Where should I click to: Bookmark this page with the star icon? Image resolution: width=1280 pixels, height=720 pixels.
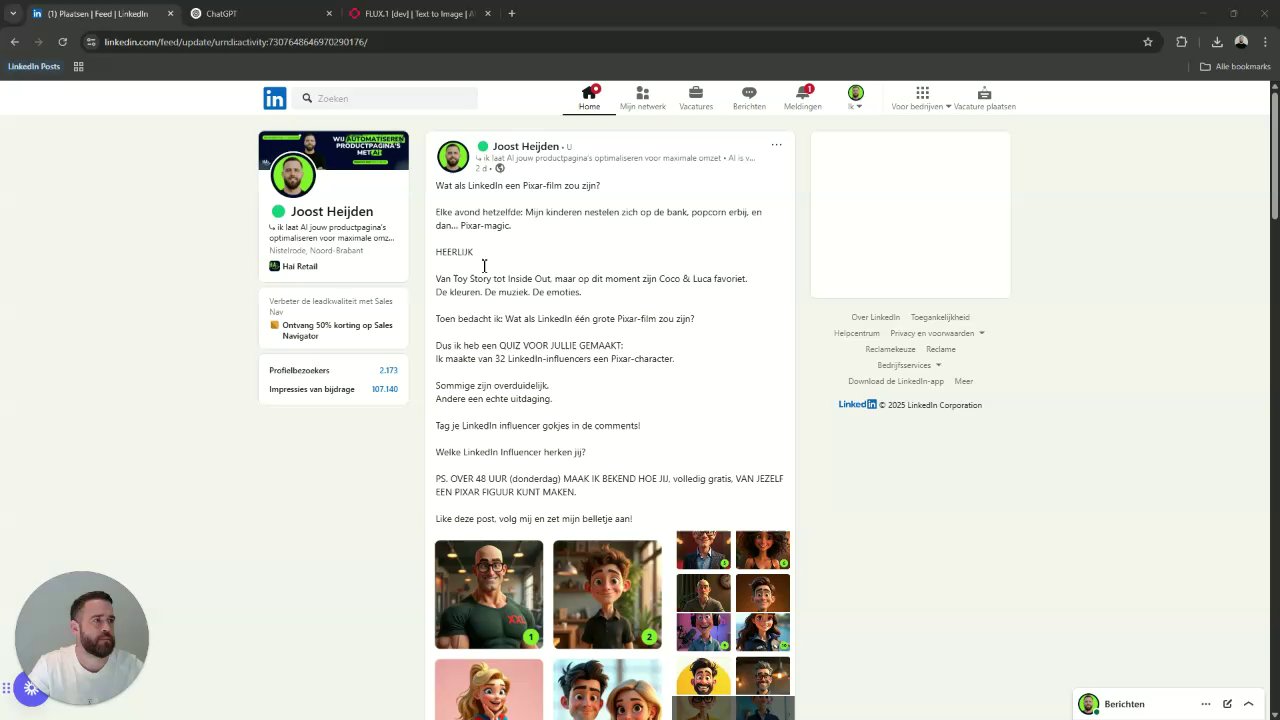pos(1148,42)
